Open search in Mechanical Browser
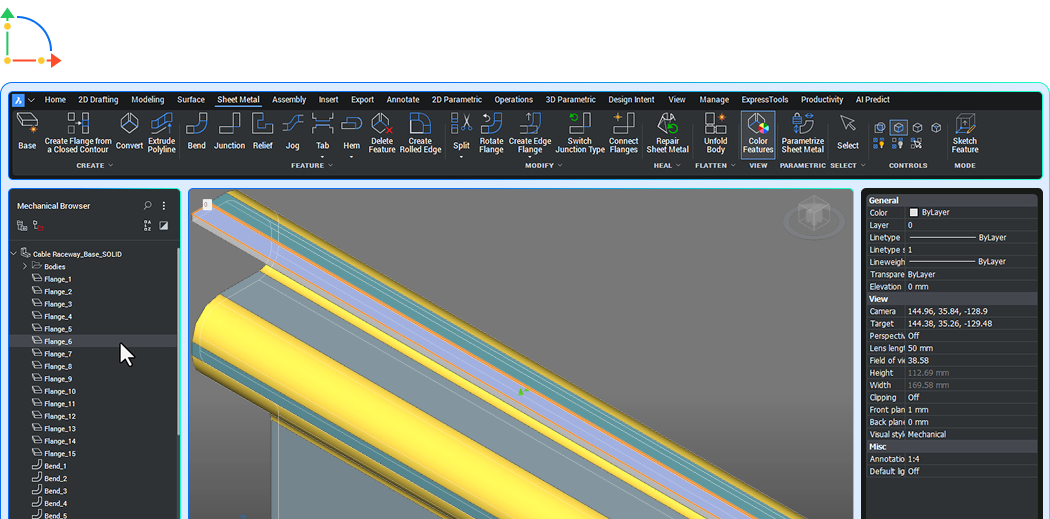Image resolution: width=1050 pixels, height=519 pixels. [147, 206]
